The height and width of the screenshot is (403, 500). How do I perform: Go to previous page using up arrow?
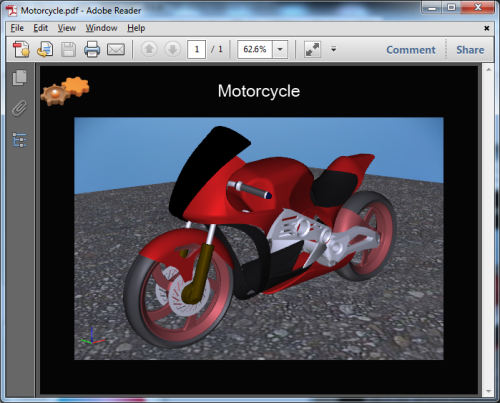tap(149, 50)
